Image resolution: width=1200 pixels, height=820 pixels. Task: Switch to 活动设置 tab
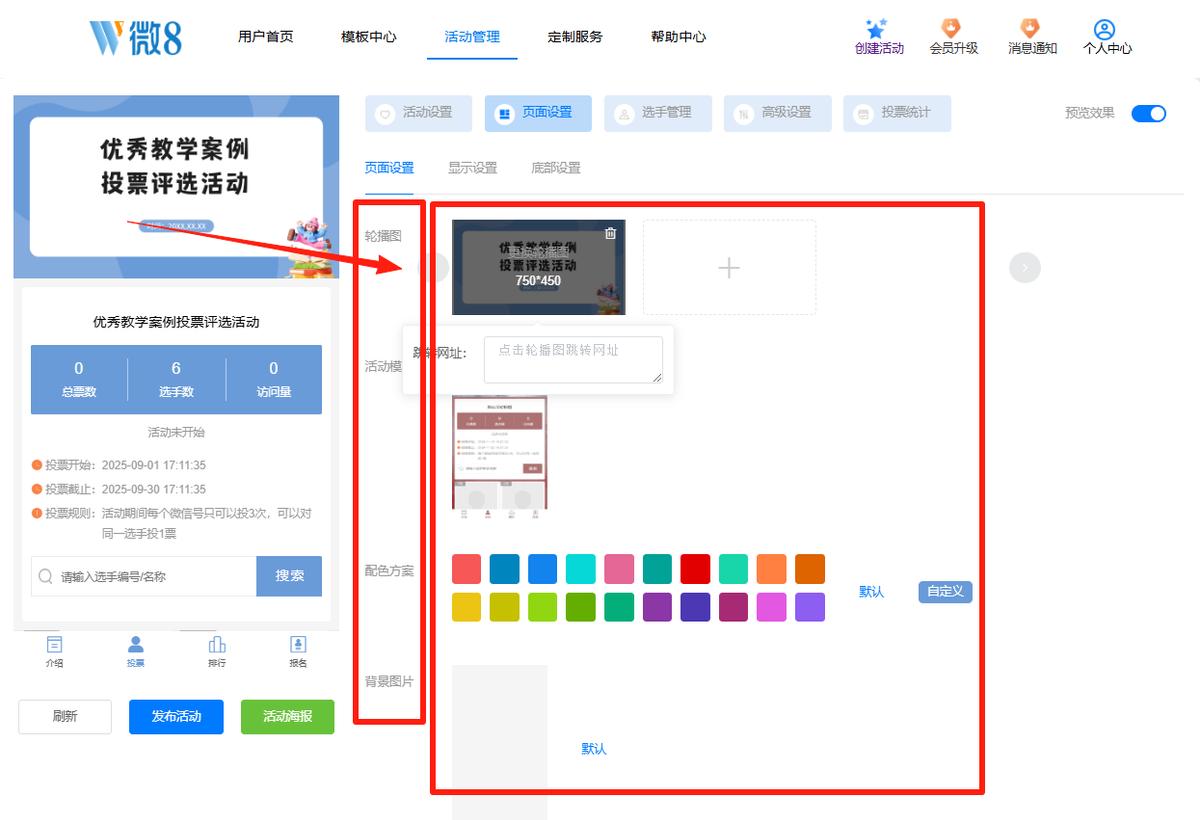coord(418,113)
